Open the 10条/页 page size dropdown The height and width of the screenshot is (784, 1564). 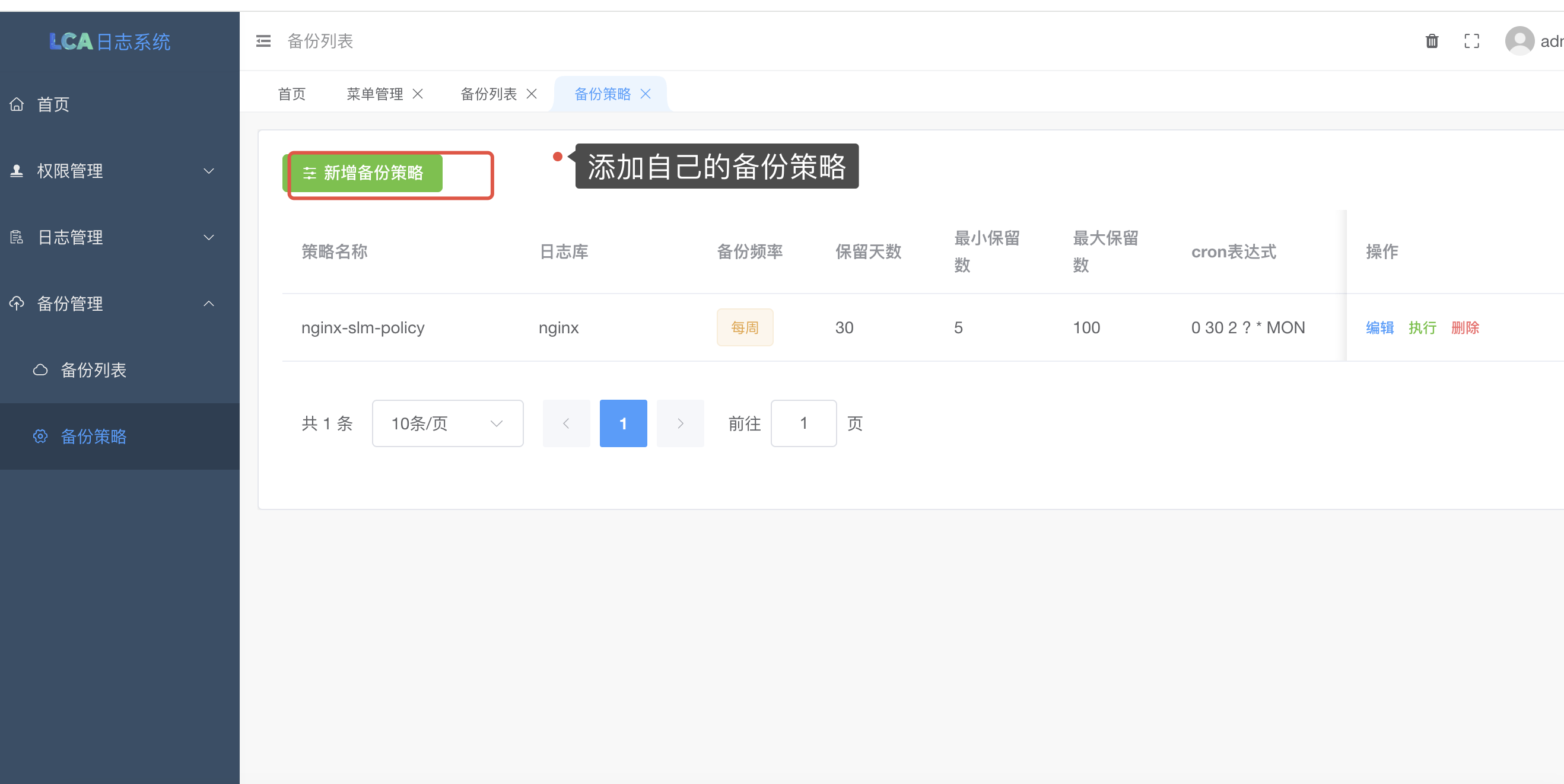[x=447, y=423]
